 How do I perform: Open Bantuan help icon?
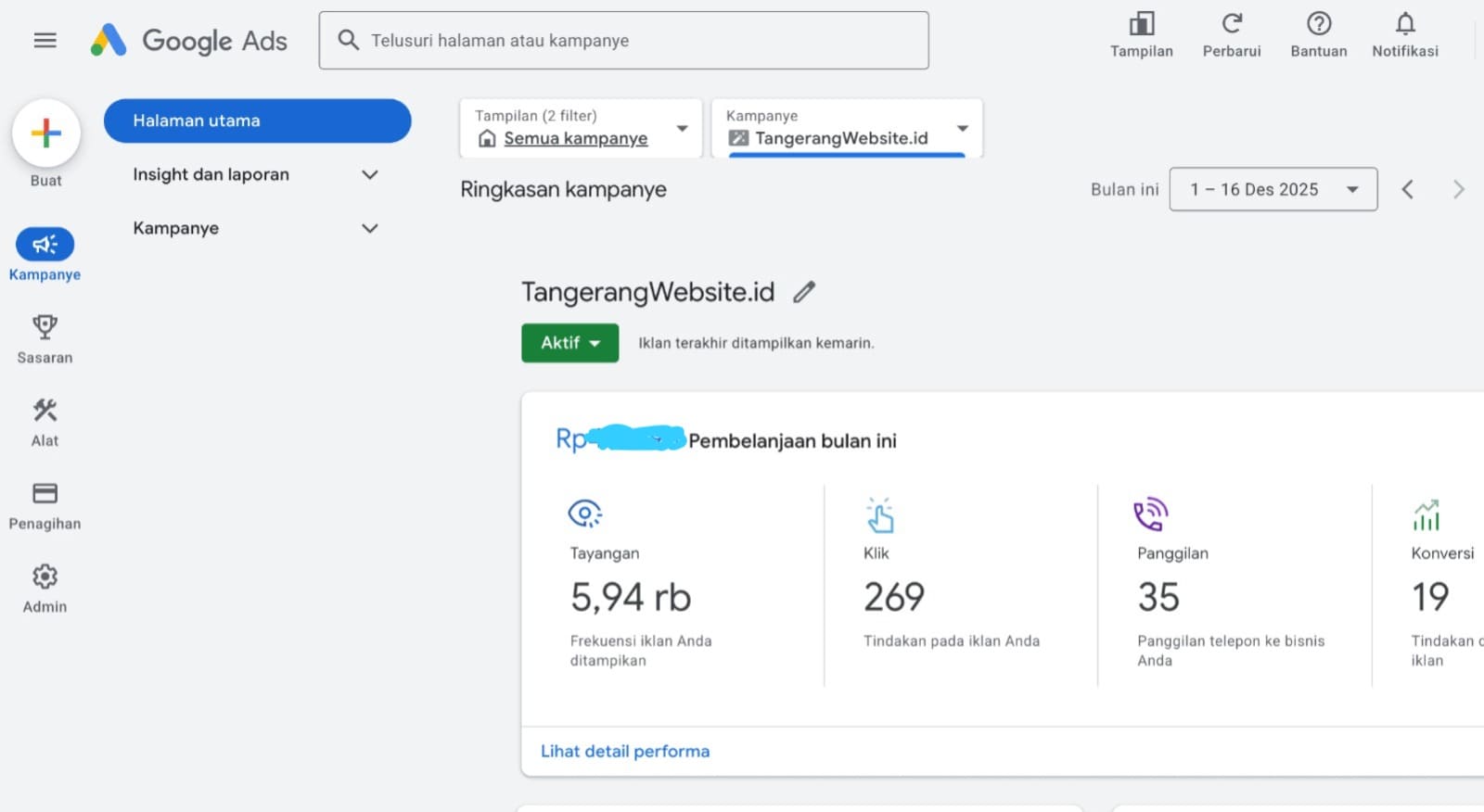coord(1318,25)
